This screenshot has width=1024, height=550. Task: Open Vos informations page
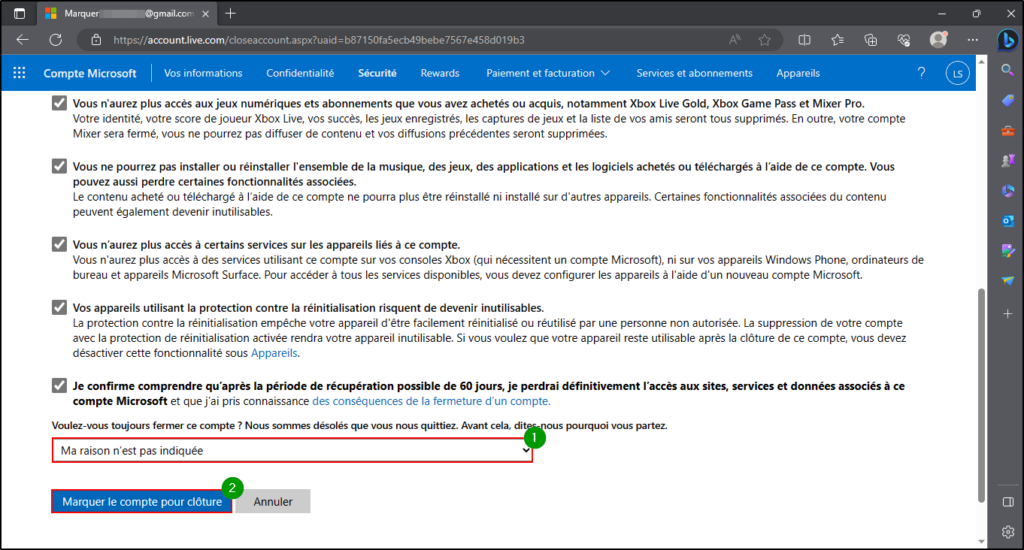pos(203,73)
